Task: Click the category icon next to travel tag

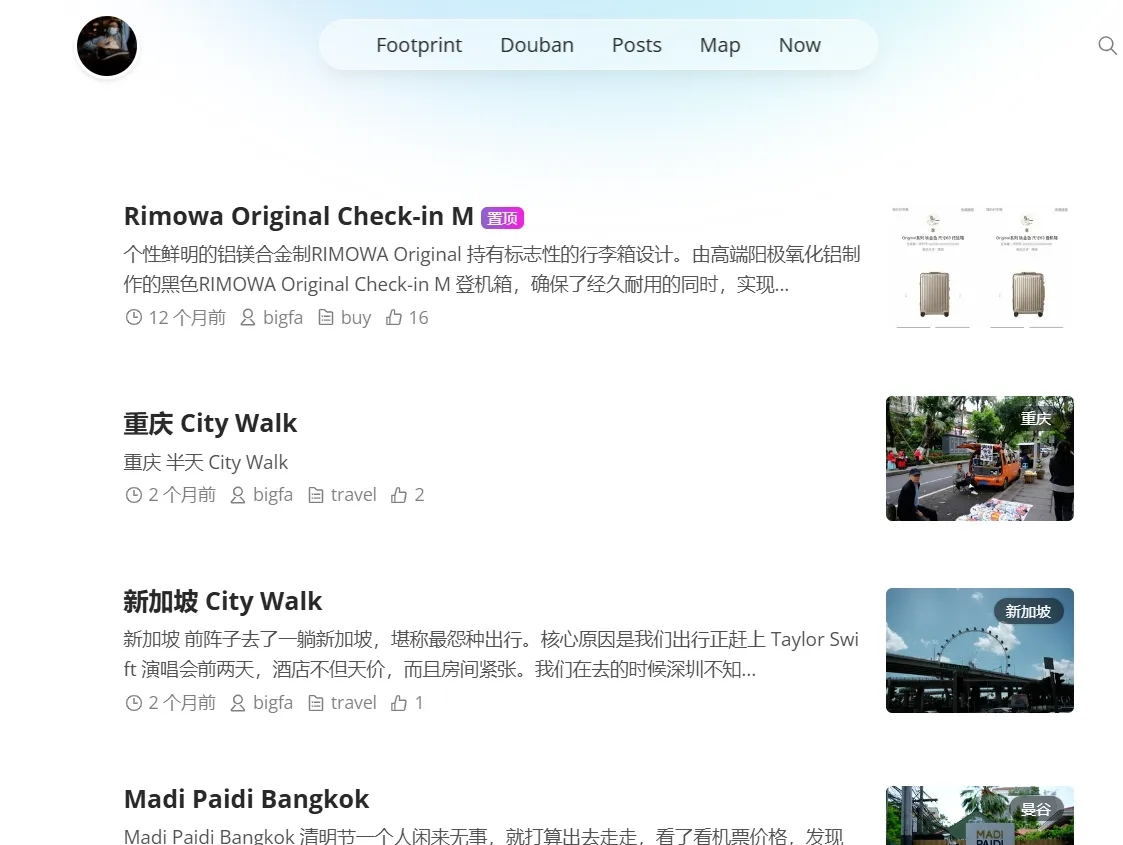Action: pos(316,494)
